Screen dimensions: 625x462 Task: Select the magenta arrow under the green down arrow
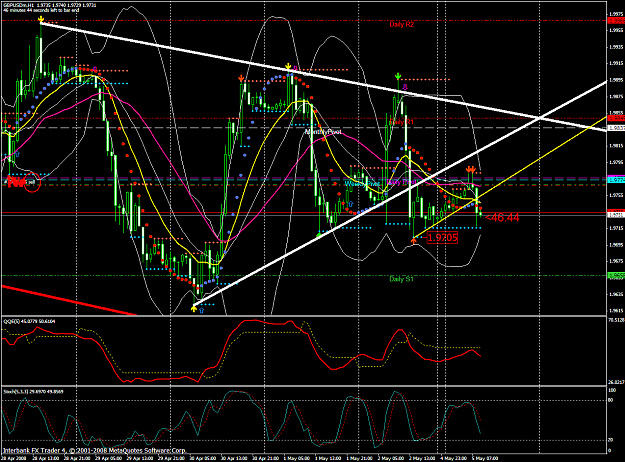tap(405, 87)
